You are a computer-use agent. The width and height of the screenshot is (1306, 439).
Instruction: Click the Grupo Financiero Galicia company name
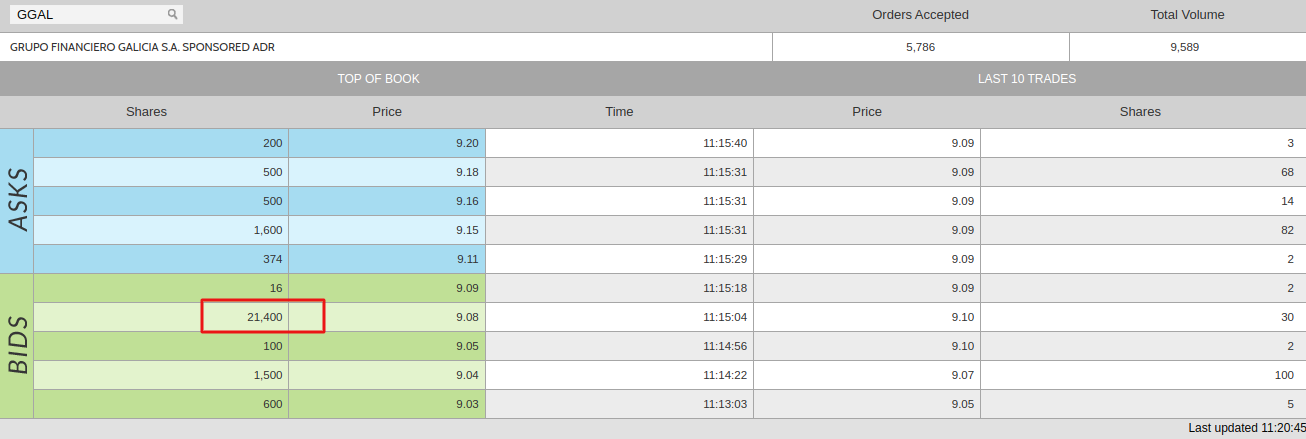pos(142,47)
